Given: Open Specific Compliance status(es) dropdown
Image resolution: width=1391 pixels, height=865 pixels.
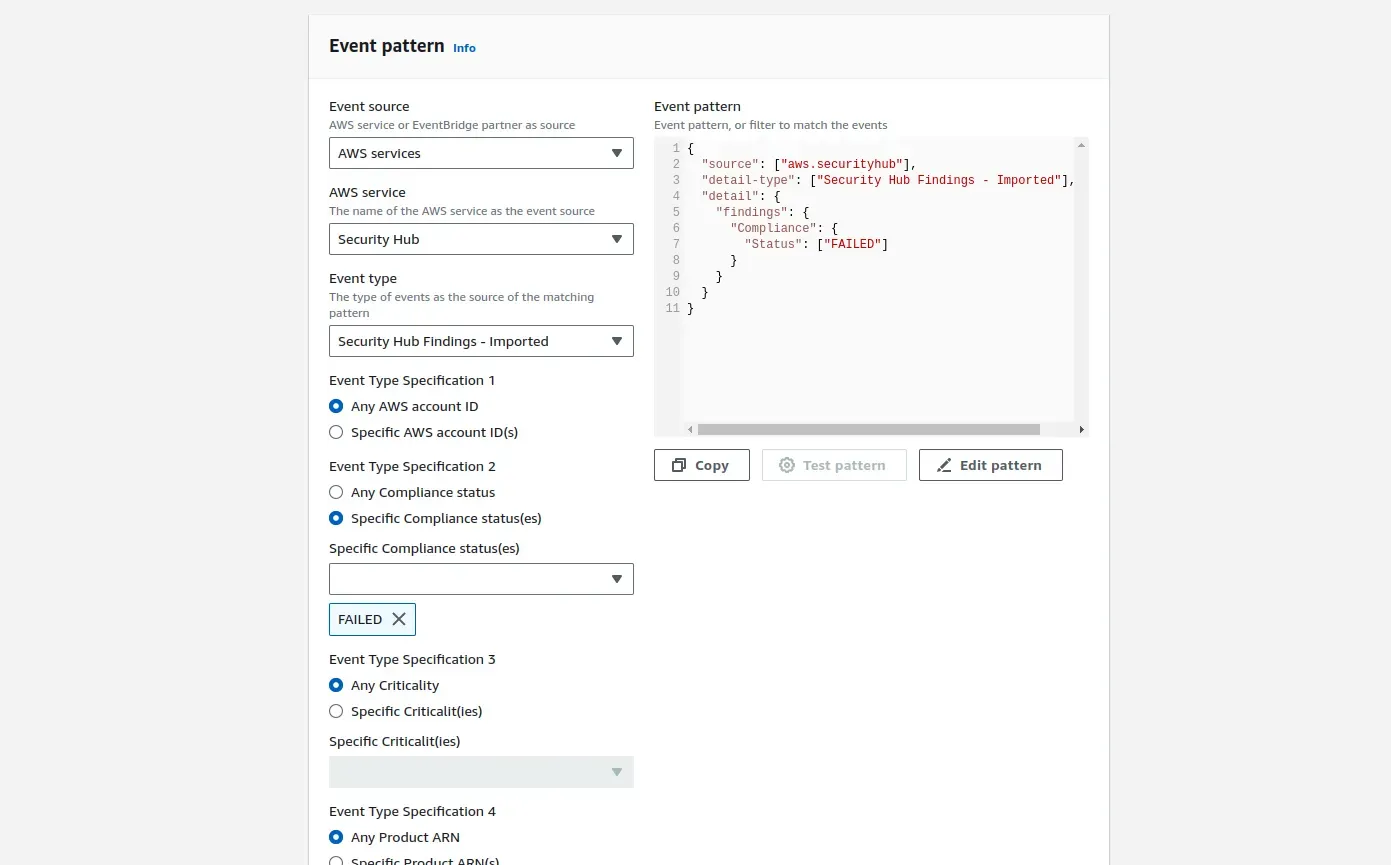Looking at the screenshot, I should click(481, 579).
